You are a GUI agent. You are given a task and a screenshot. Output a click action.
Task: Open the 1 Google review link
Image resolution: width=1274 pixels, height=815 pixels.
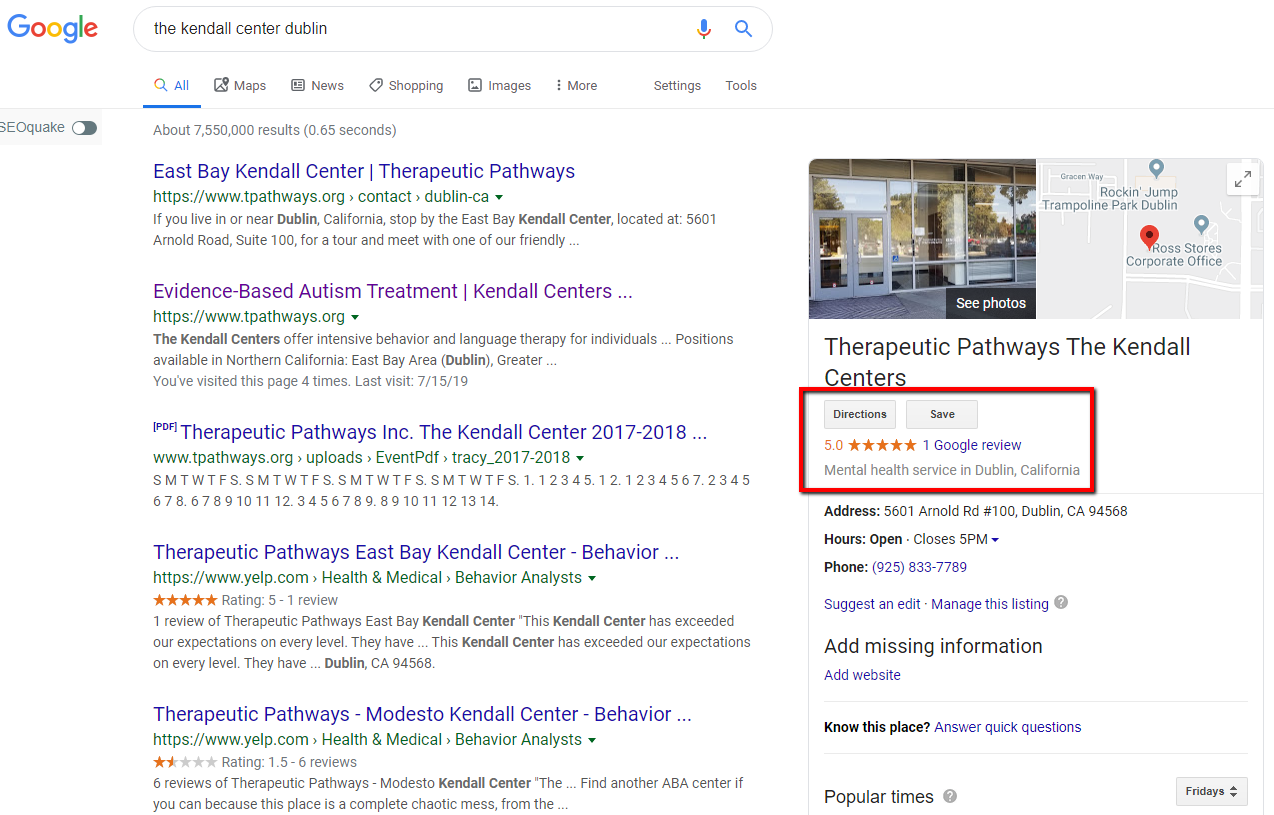972,445
